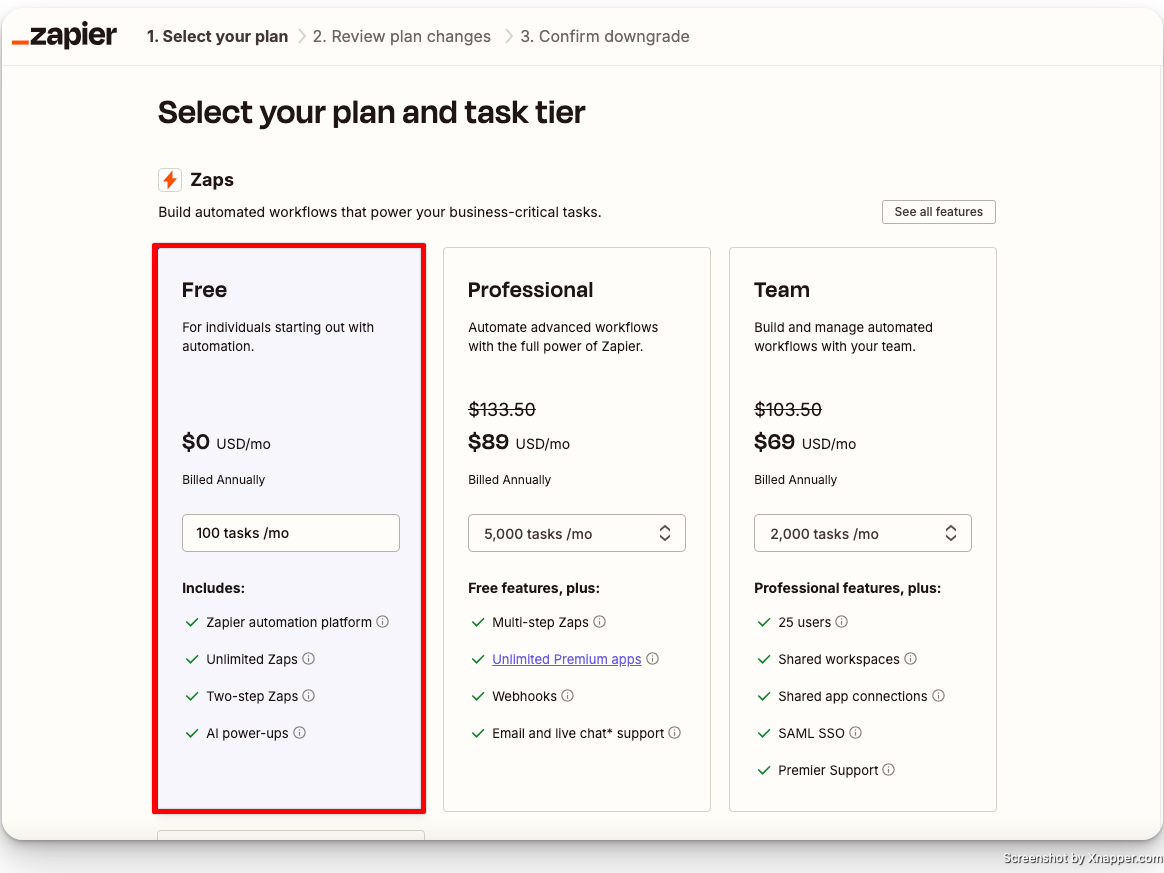Click the Professional features, plus: label
The image size is (1164, 873).
click(x=847, y=588)
